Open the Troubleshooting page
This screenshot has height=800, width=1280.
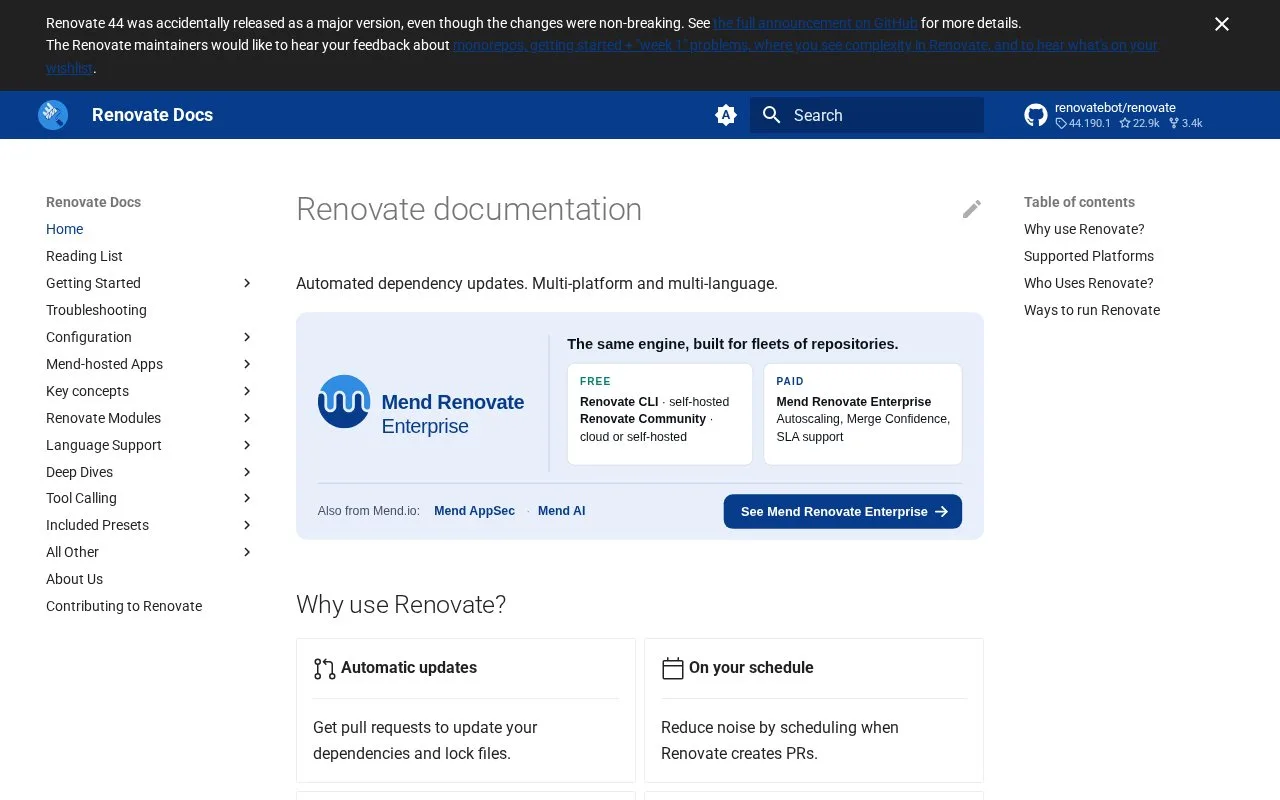(96, 310)
